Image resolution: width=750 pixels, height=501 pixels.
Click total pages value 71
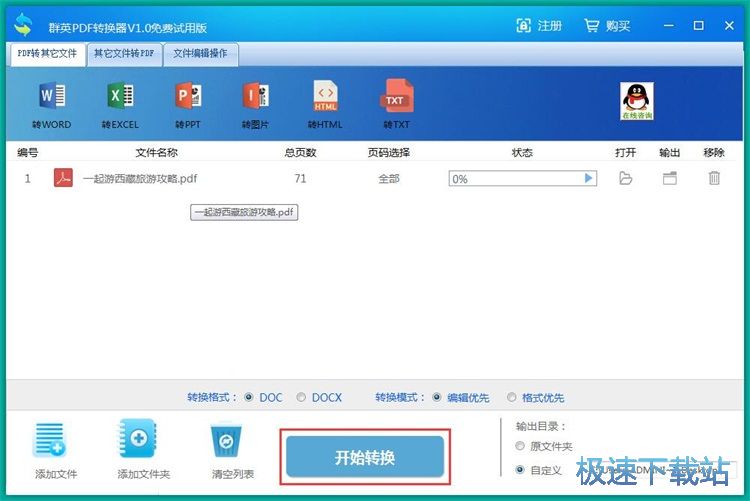point(300,178)
